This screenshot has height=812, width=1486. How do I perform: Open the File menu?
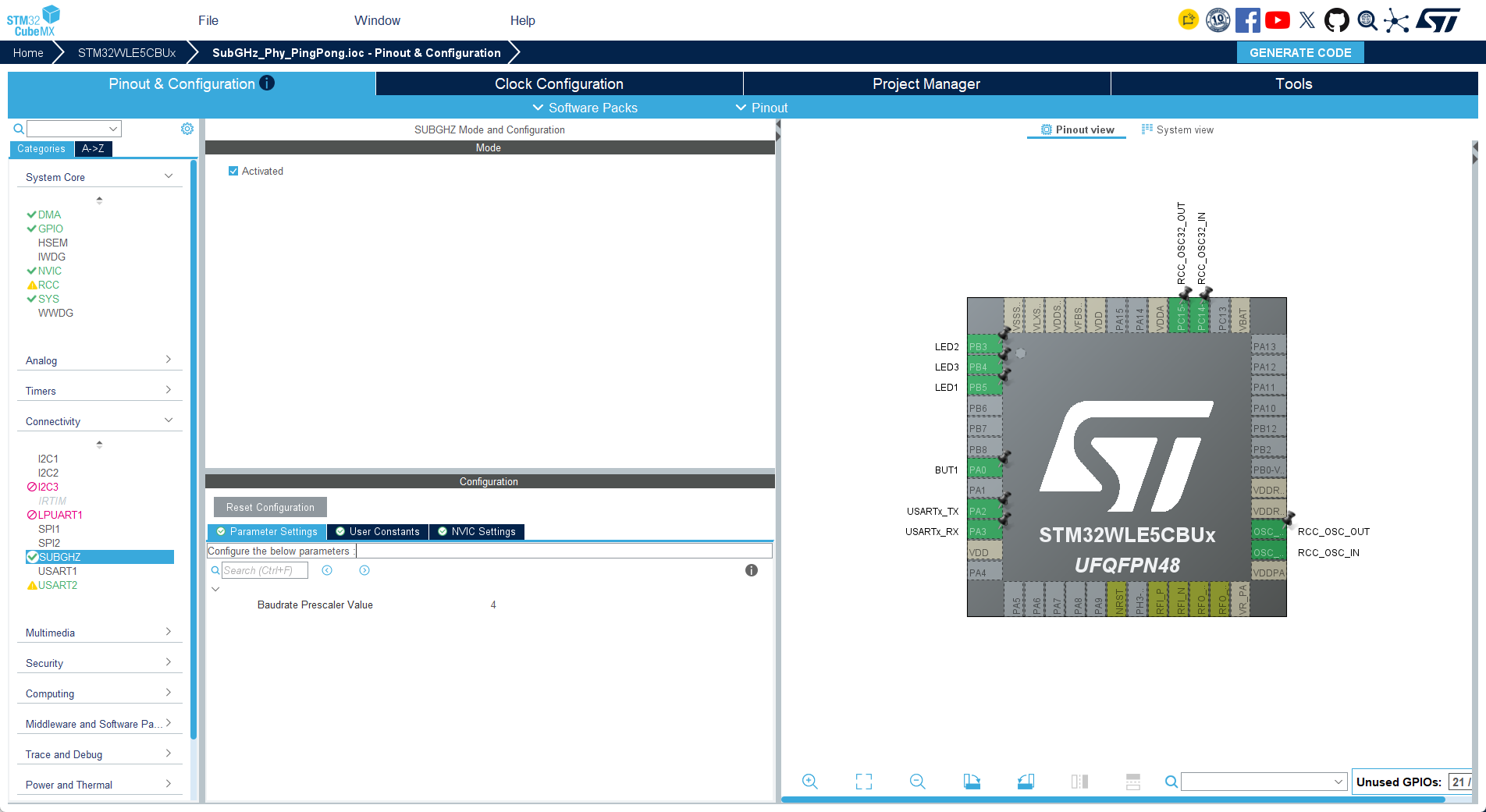coord(208,20)
